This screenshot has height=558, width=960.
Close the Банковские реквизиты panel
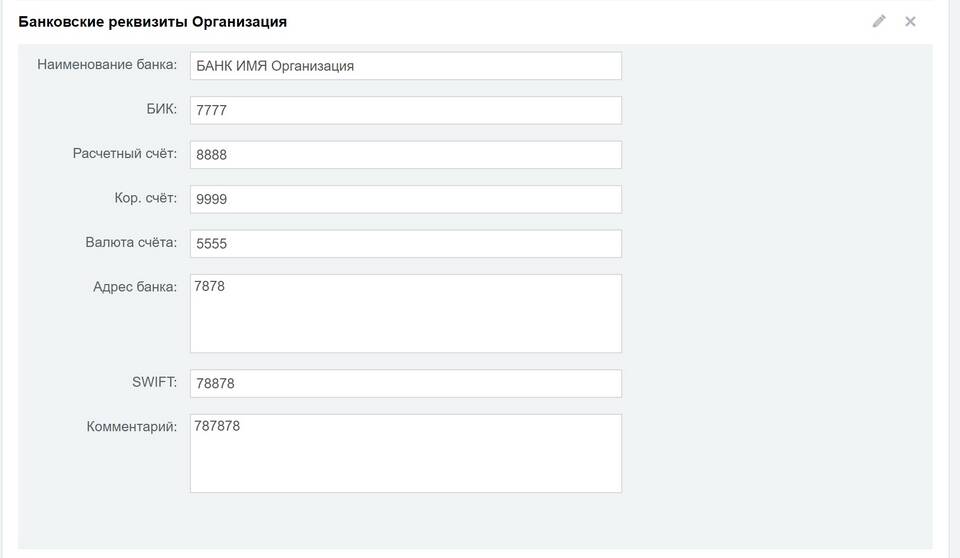coord(910,21)
